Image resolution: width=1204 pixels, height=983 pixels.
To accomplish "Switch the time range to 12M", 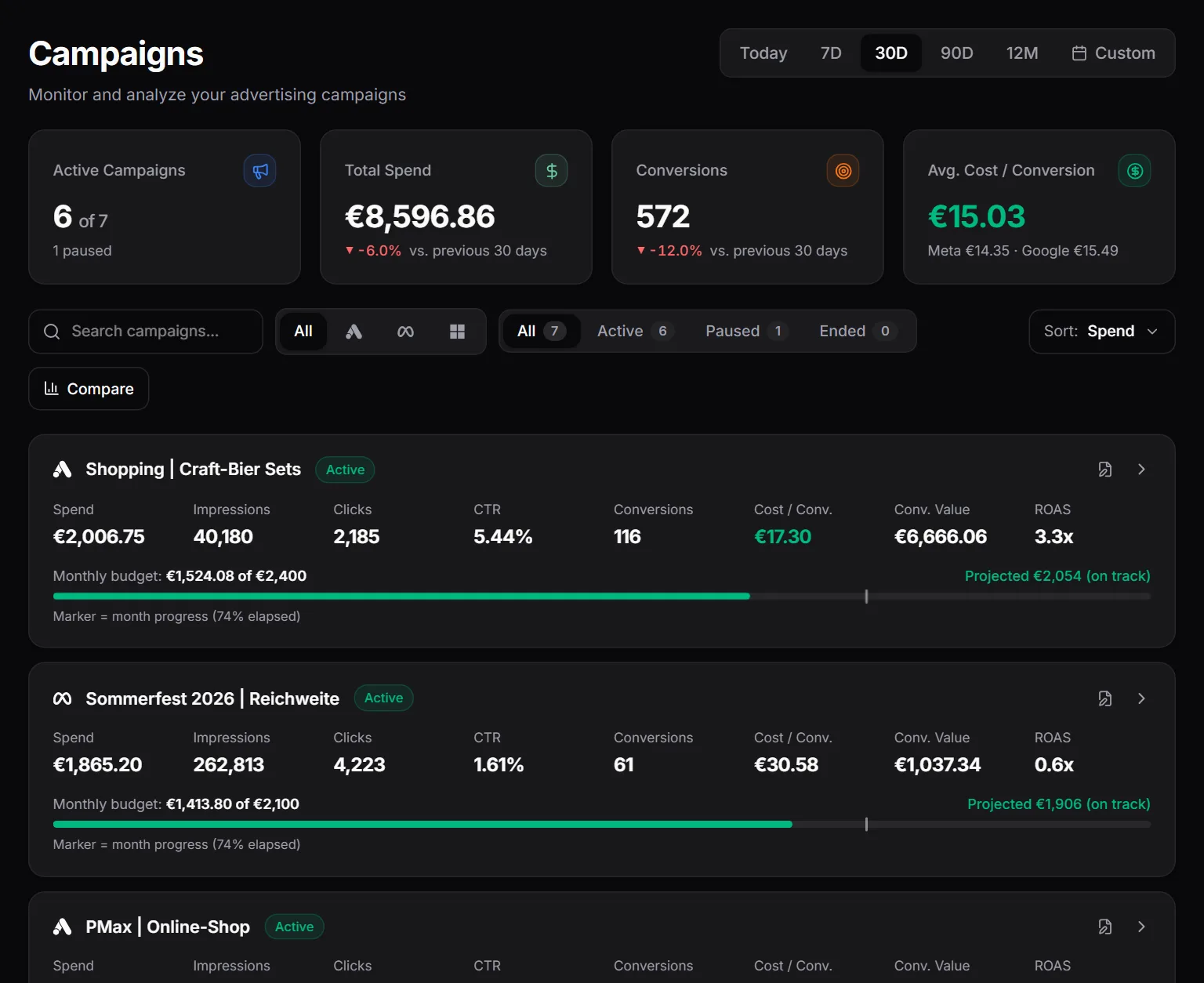I will [1022, 53].
